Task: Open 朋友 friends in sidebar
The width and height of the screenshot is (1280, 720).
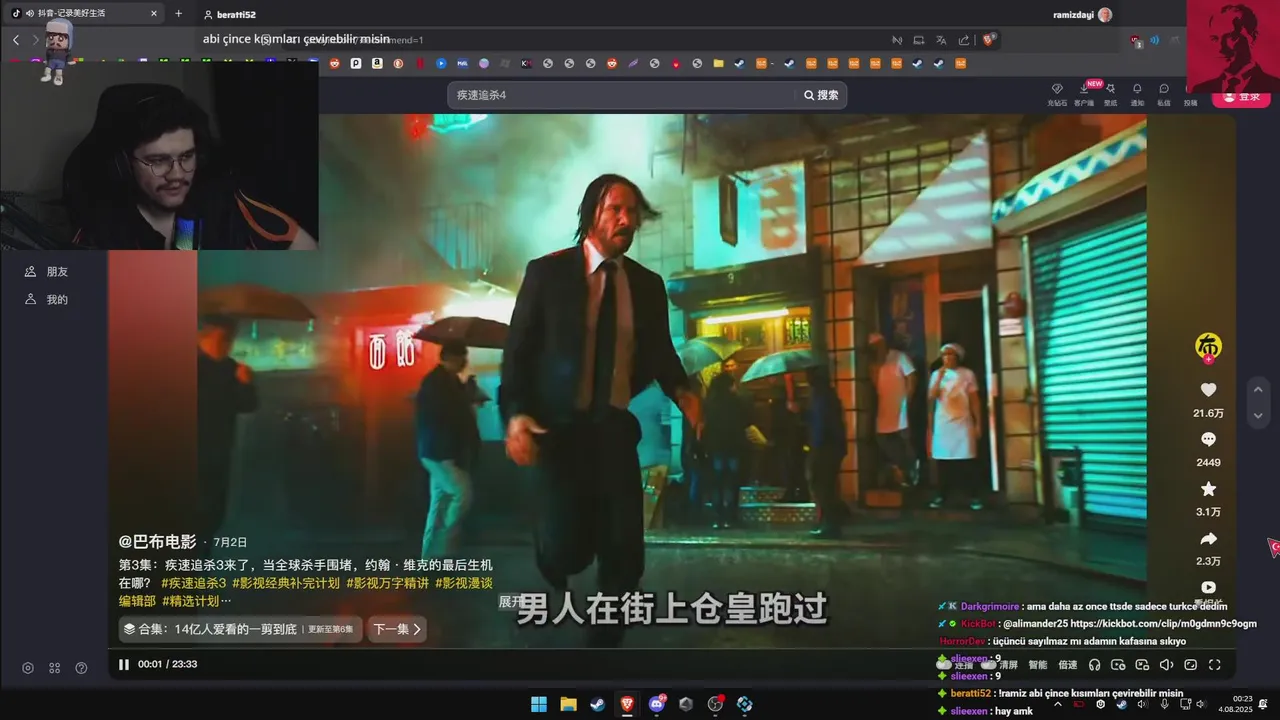Action: 47,272
